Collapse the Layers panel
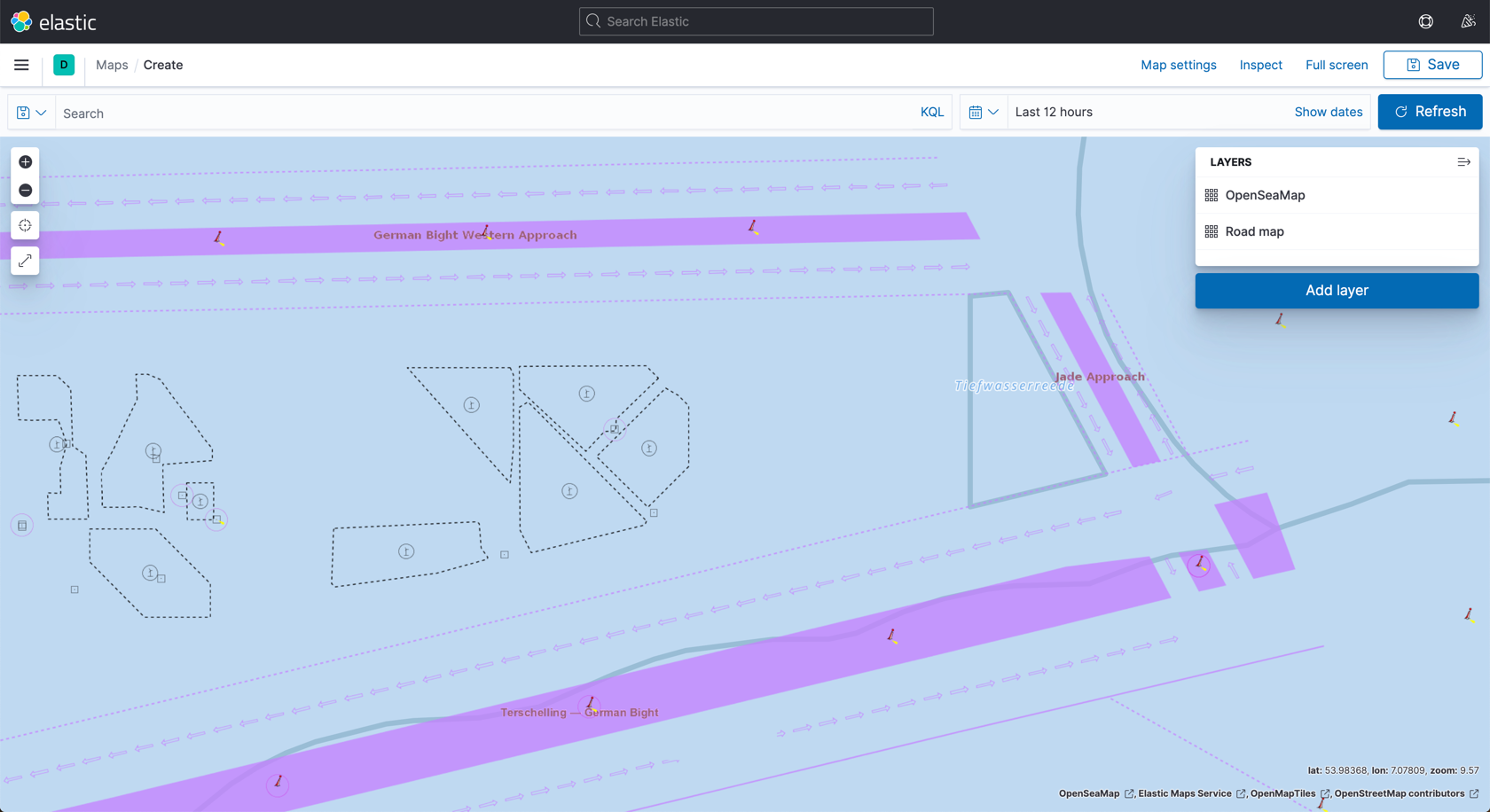1490x812 pixels. pyautogui.click(x=1463, y=162)
